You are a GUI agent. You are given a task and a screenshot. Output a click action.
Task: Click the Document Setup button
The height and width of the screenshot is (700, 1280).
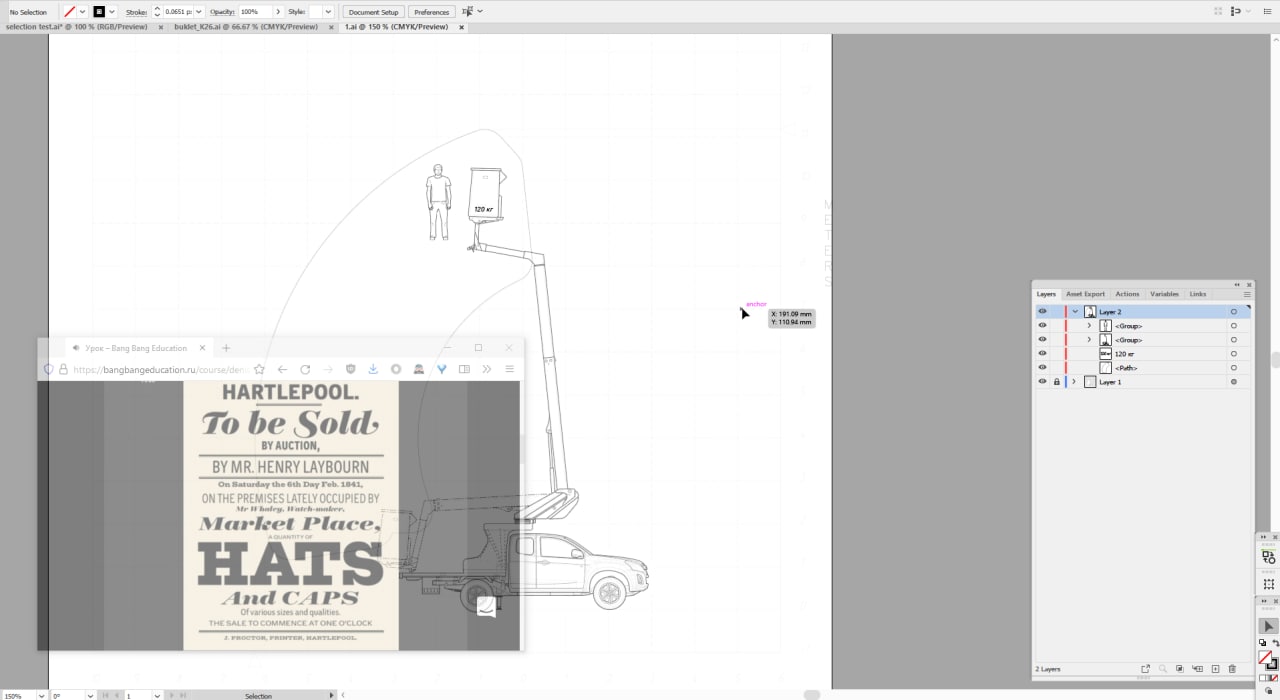click(x=374, y=11)
